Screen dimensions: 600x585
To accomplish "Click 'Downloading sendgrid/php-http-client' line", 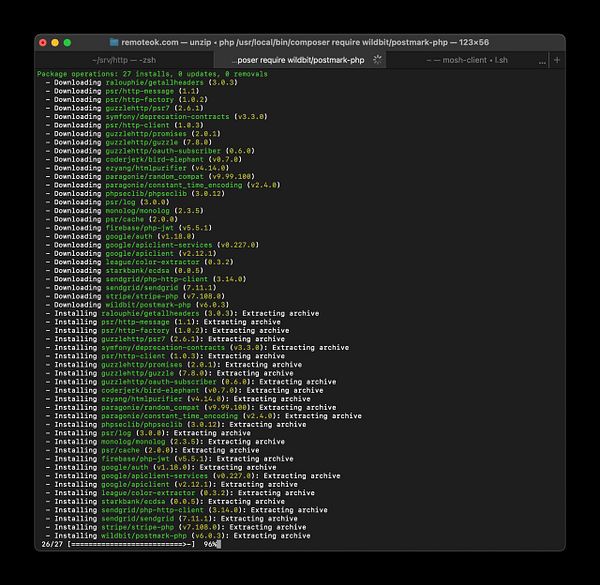I will pos(146,279).
